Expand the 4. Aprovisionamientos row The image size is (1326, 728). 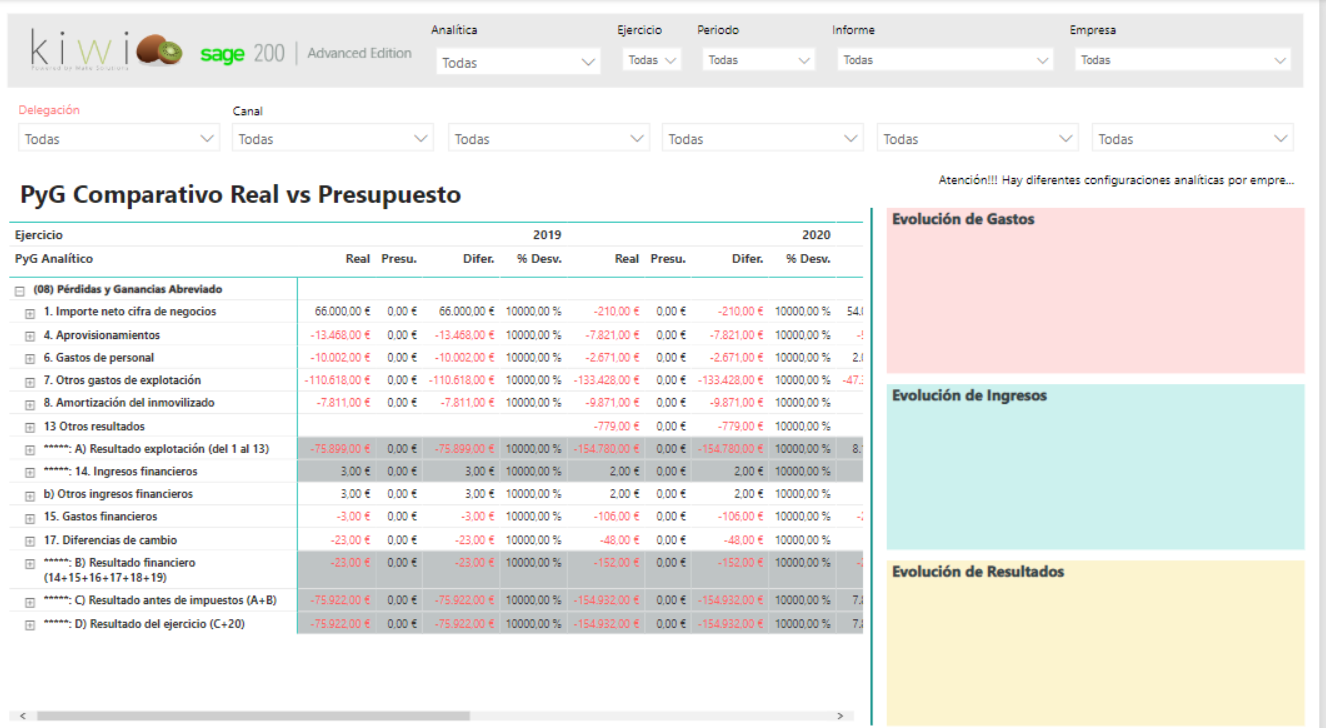click(30, 336)
